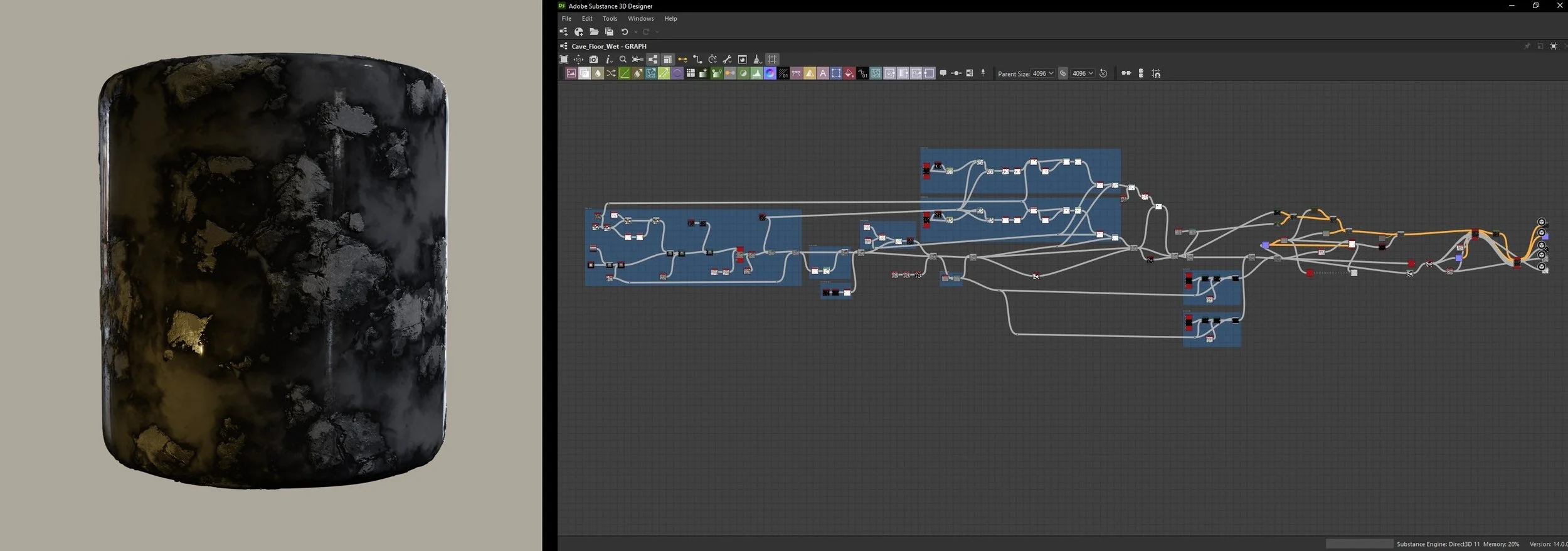Add a Text node with A icon

tap(822, 73)
